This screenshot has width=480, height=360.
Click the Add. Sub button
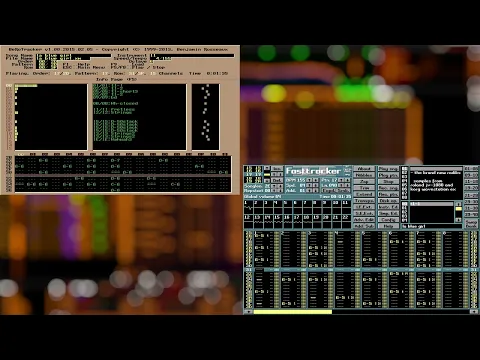point(364,226)
